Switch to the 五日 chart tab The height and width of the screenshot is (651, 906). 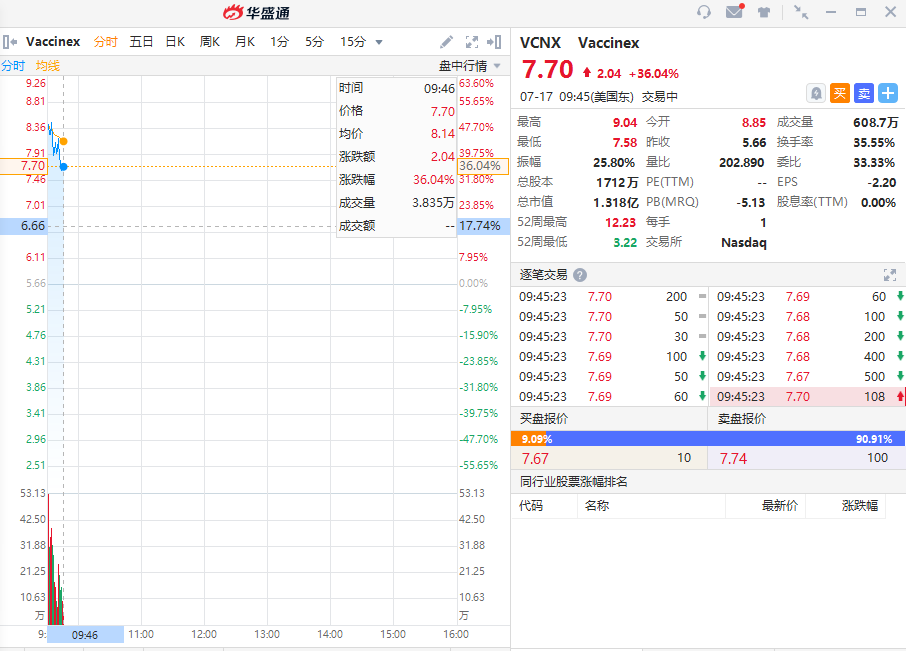tap(142, 42)
